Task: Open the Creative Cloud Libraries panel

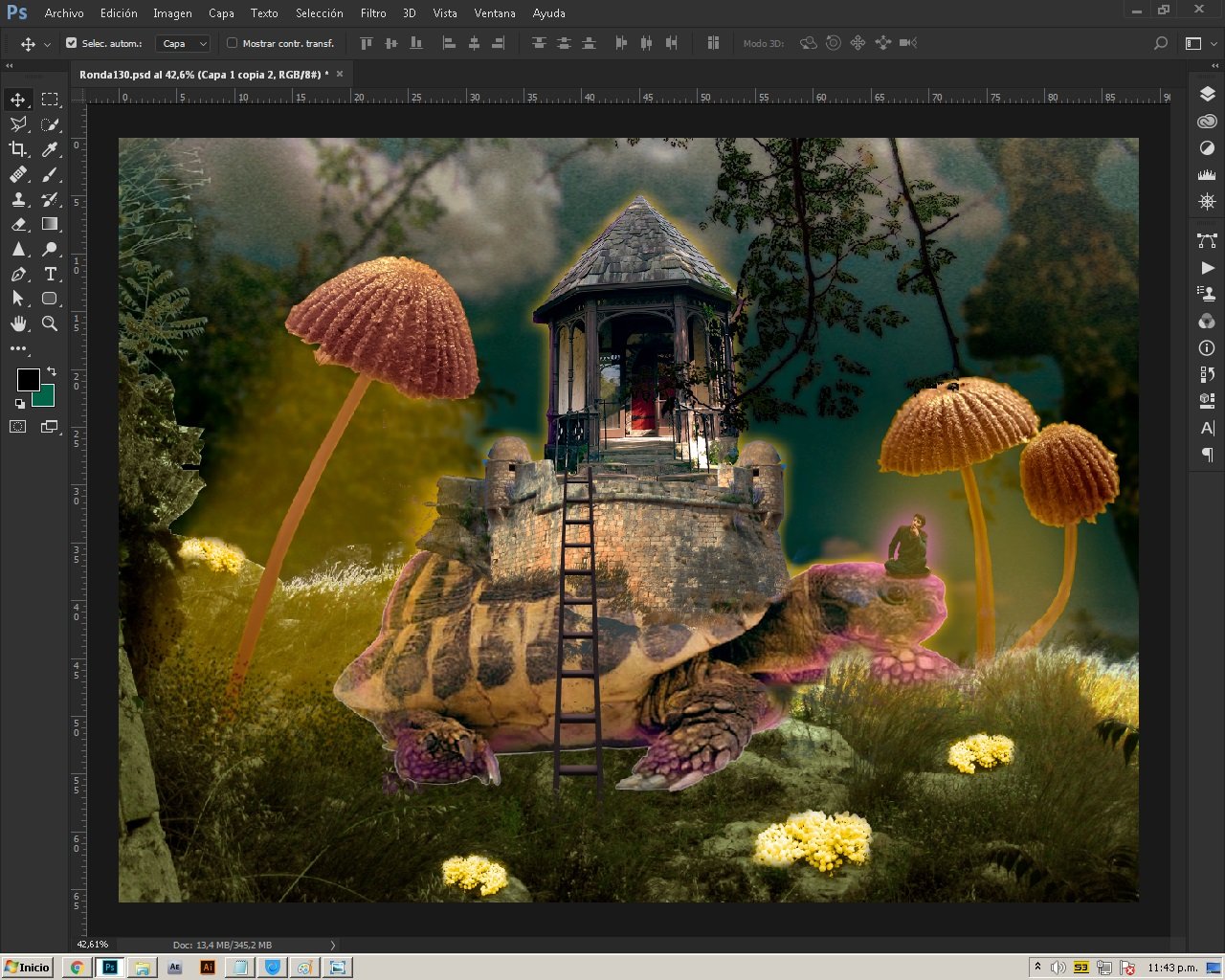Action: [1207, 122]
